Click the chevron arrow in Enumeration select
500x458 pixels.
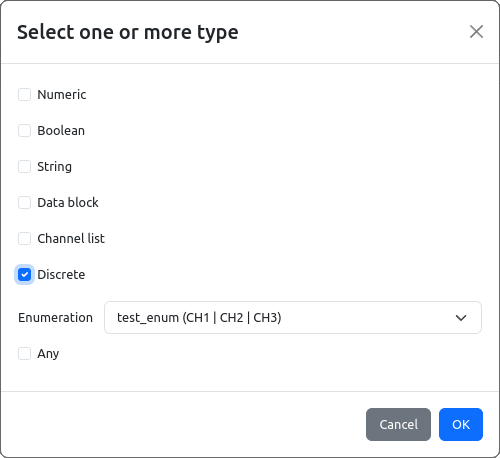(x=461, y=318)
